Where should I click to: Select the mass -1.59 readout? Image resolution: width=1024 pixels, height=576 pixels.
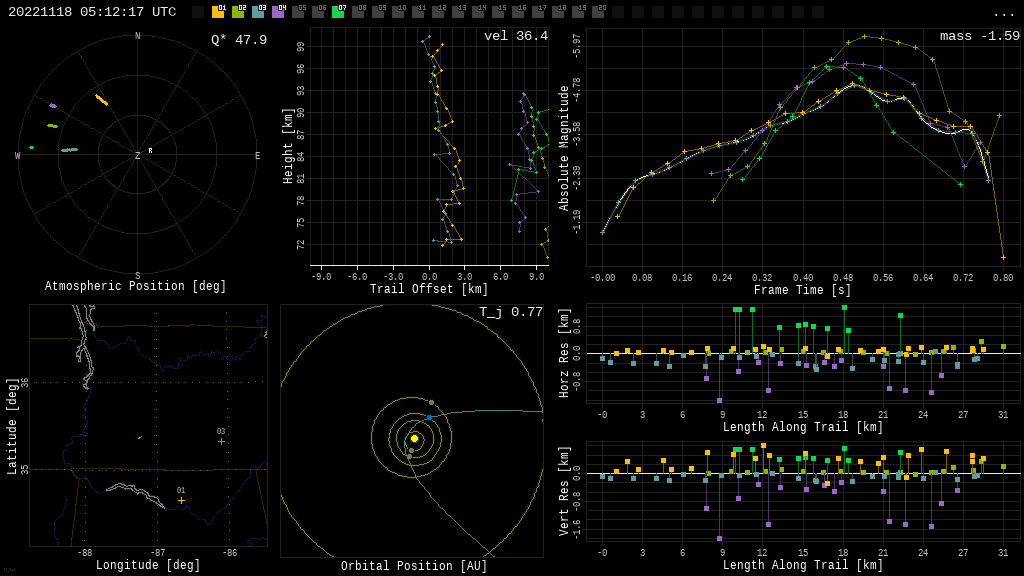click(979, 36)
